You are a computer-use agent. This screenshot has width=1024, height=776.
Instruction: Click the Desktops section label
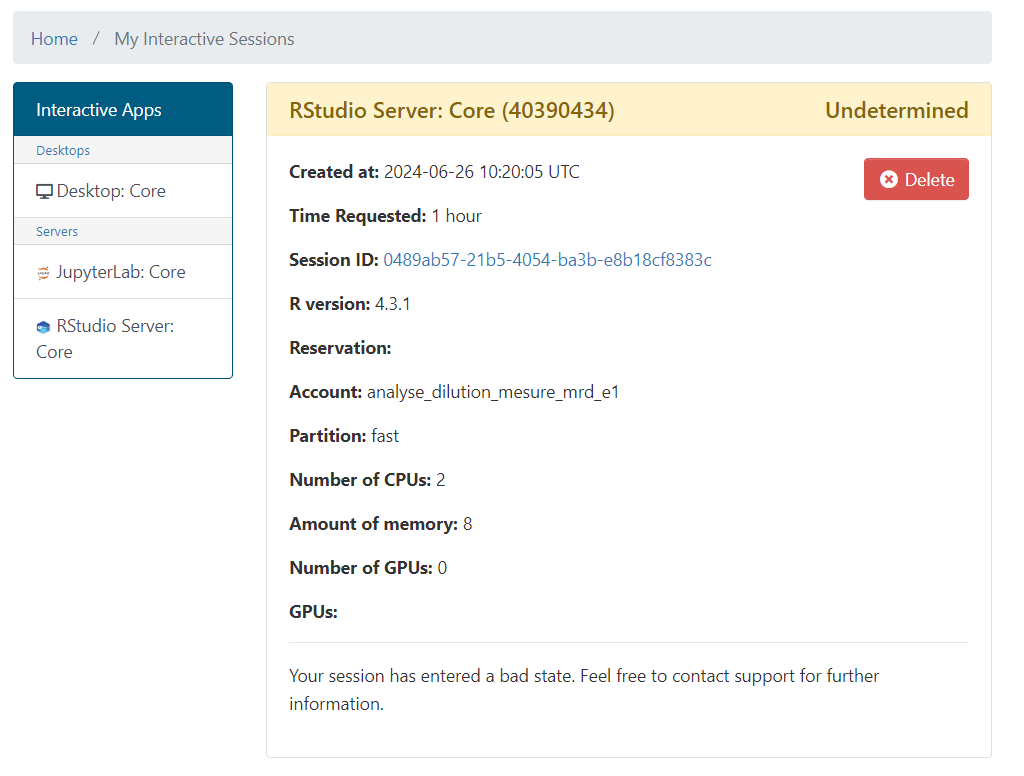coord(63,150)
